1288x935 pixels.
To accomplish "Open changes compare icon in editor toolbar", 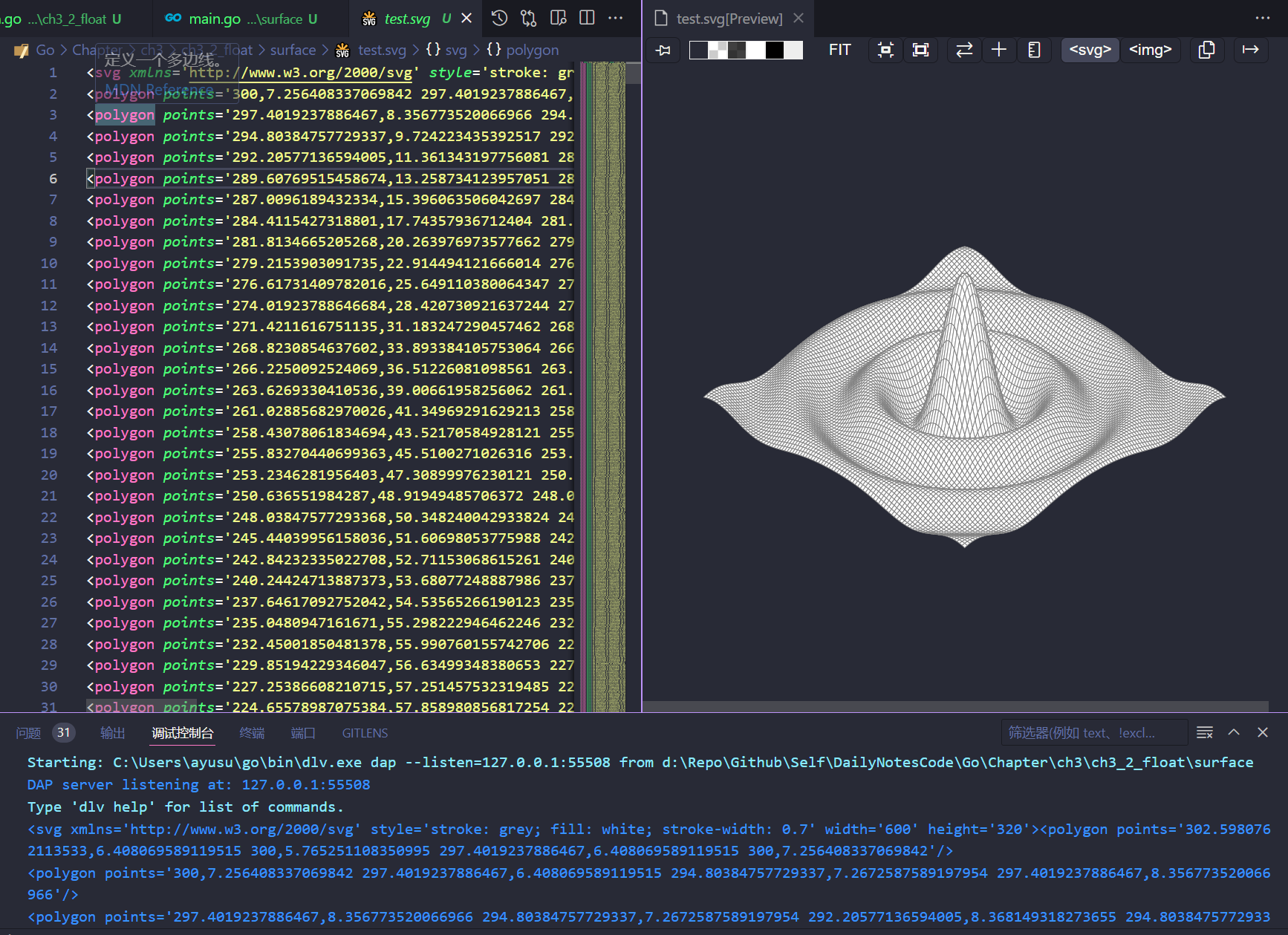I will click(529, 18).
